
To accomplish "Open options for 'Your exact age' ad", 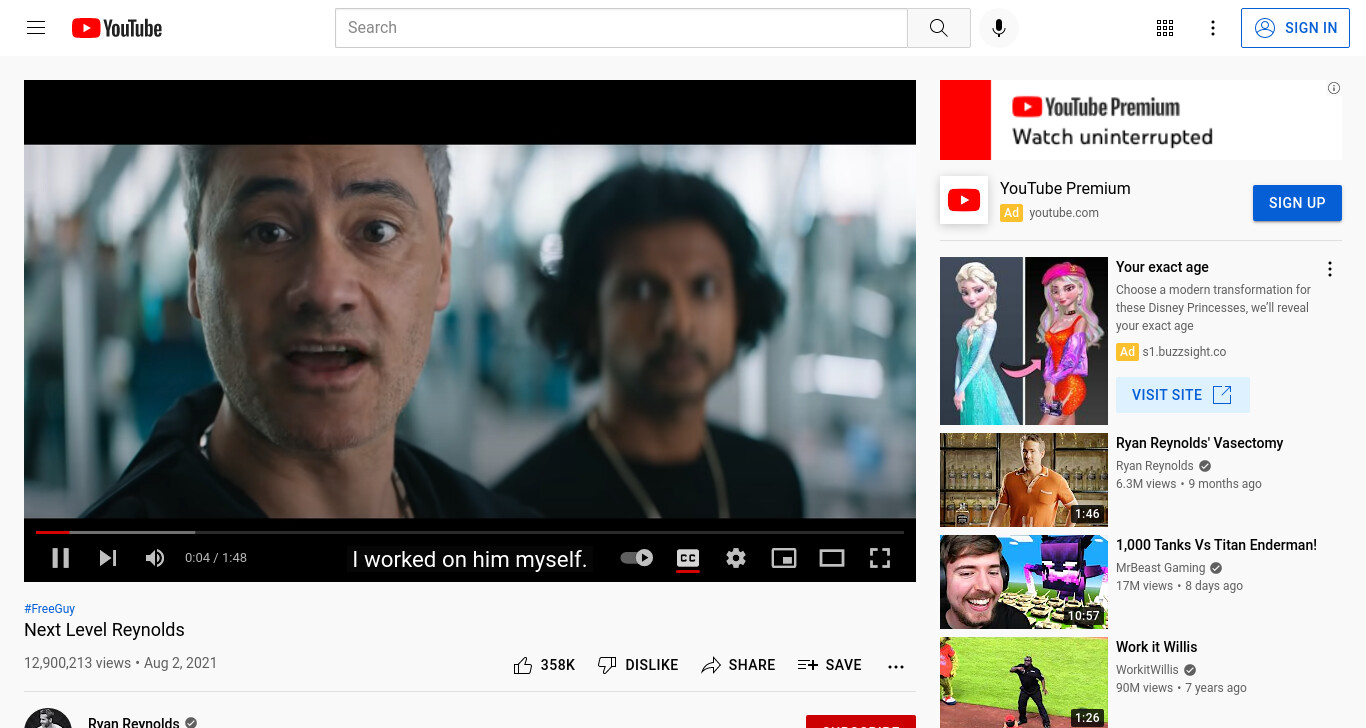I will pyautogui.click(x=1330, y=269).
